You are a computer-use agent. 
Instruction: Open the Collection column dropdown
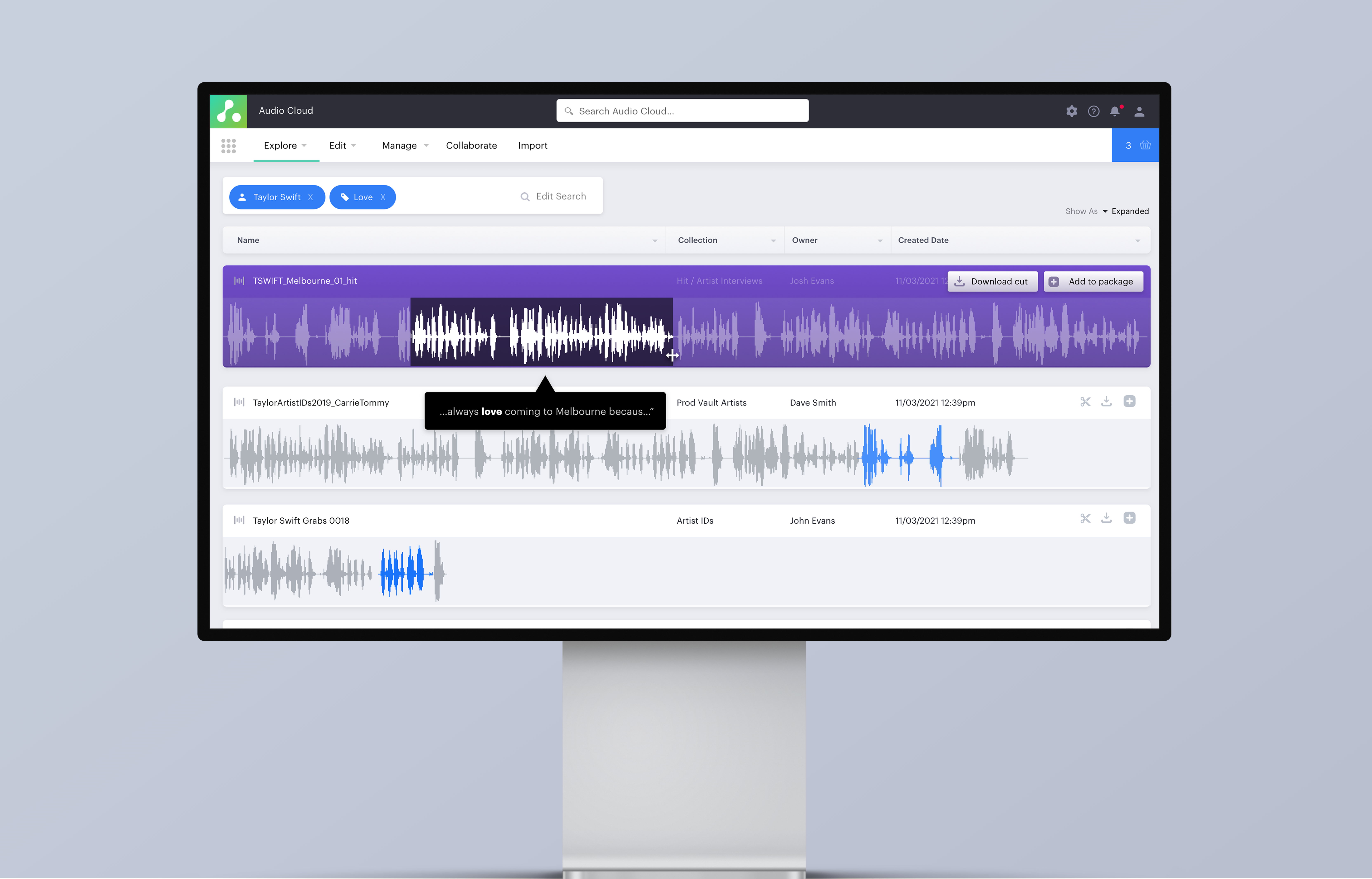coord(773,241)
